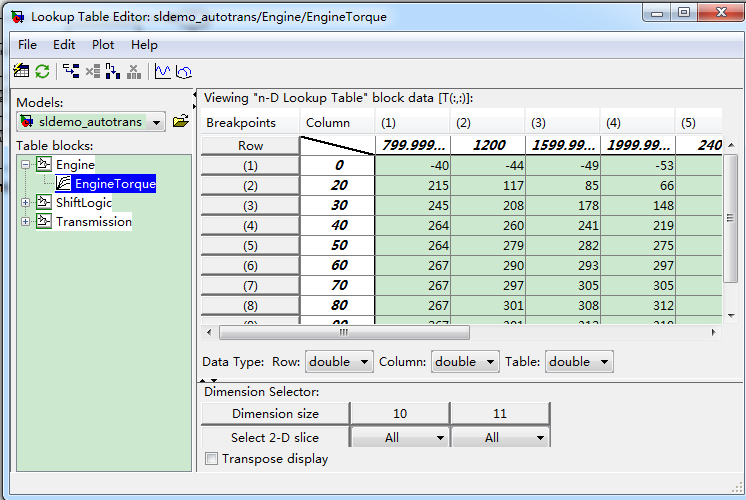Image resolution: width=746 pixels, height=500 pixels.
Task: Select the ShiftLogic tree item
Action: tap(84, 203)
